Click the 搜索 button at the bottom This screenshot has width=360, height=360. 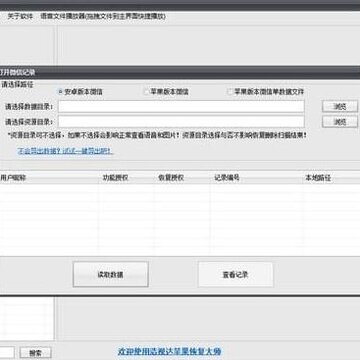click(35, 353)
